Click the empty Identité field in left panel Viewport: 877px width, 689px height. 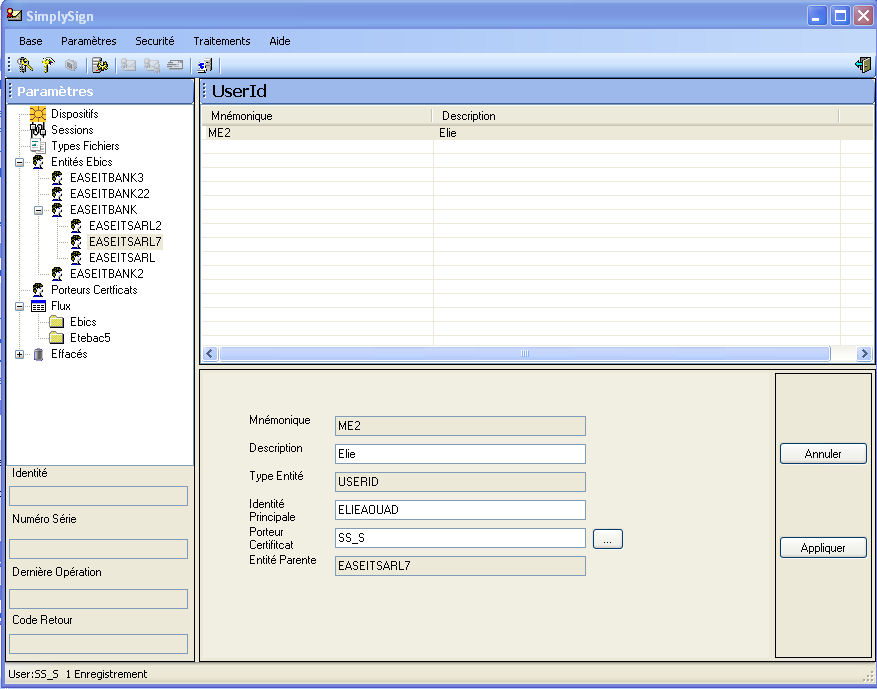point(98,496)
